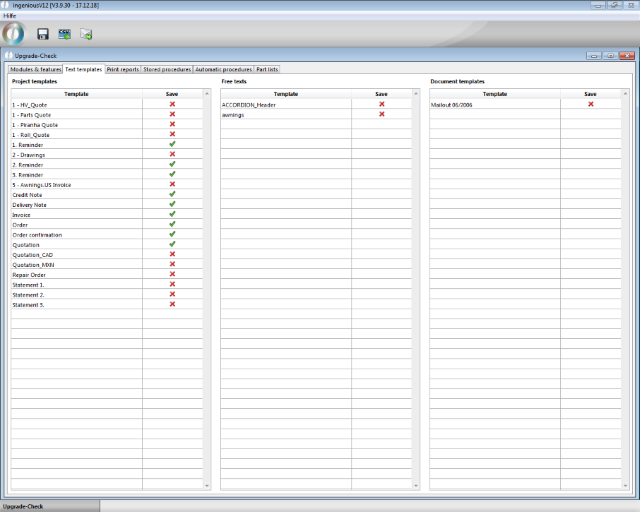Open the Hilfe menu
Viewport: 640px width, 512px height.
pos(10,16)
